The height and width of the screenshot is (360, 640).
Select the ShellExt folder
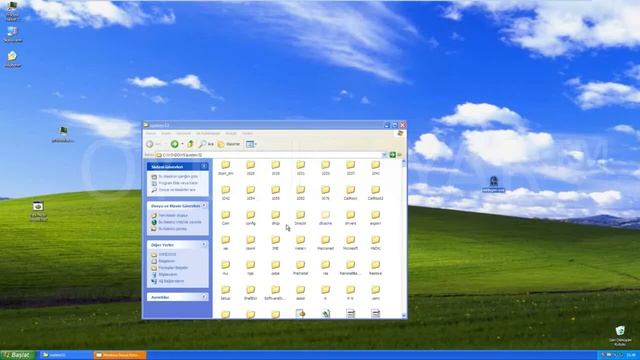pos(251,293)
